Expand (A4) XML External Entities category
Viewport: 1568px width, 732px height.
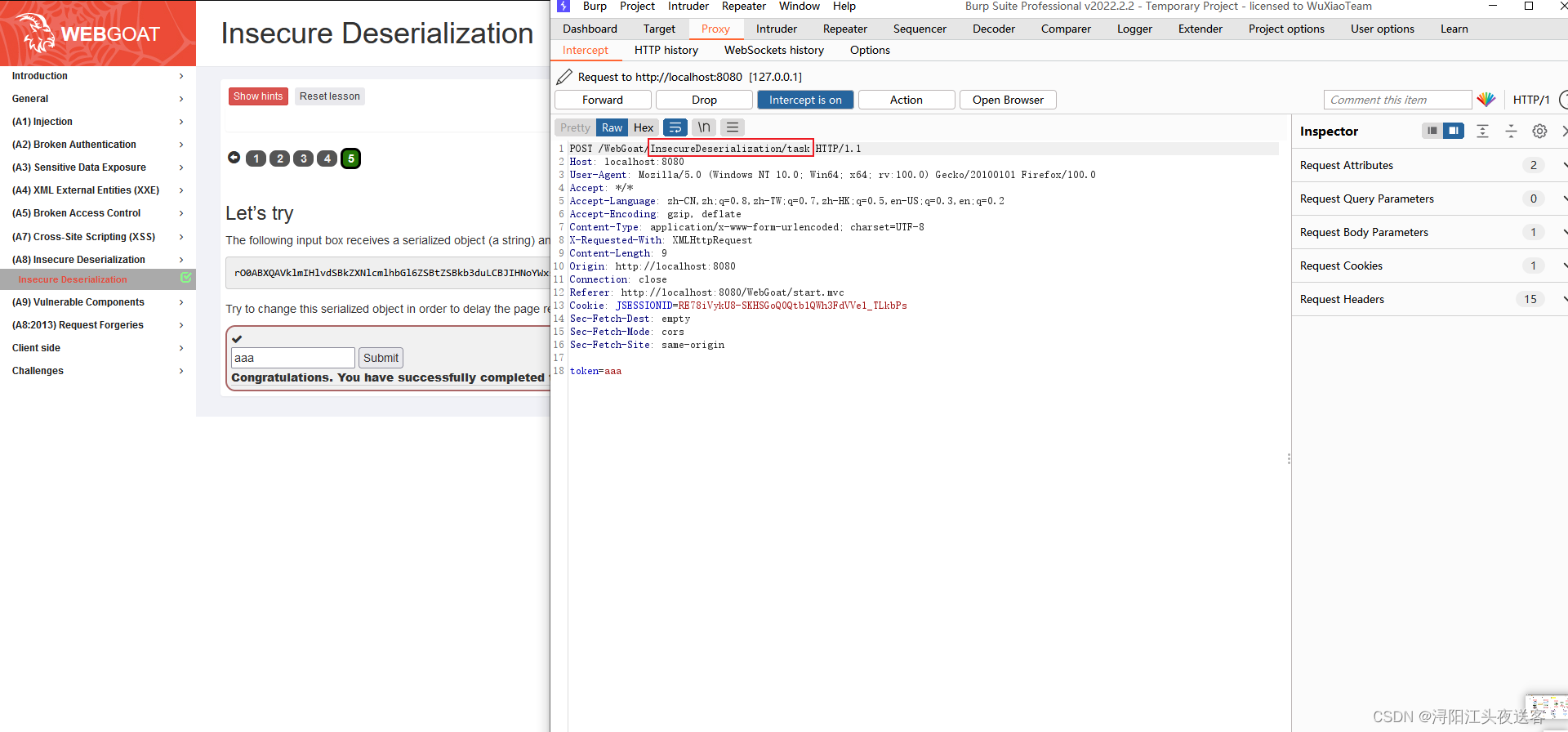tap(98, 190)
